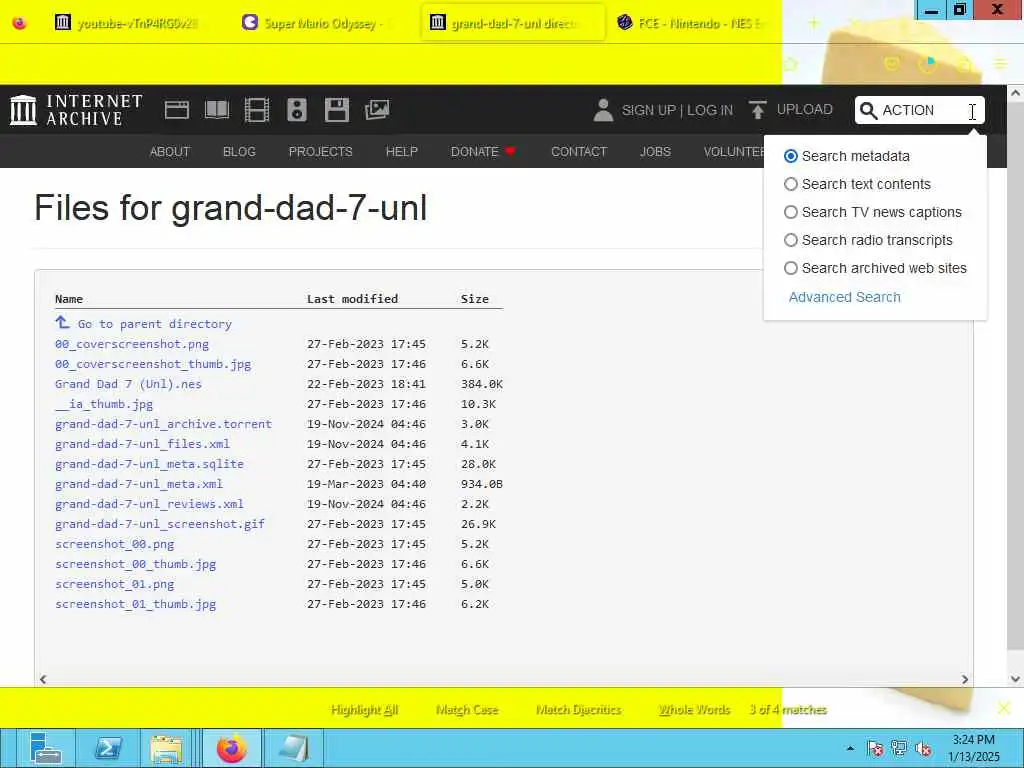The height and width of the screenshot is (768, 1024).
Task: Toggle Match Case in find bar
Action: [467, 710]
